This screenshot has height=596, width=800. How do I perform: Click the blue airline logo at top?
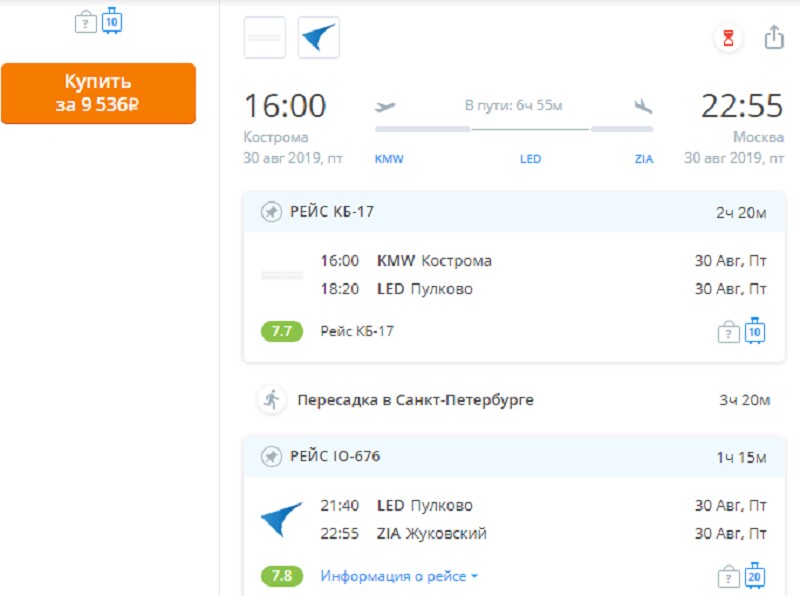coord(318,38)
